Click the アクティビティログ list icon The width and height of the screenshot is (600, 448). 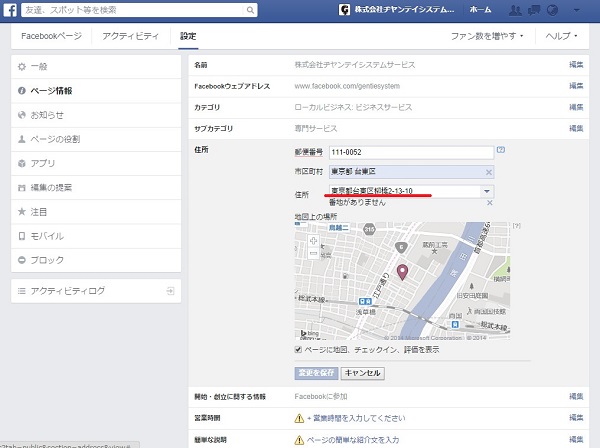tap(22, 291)
